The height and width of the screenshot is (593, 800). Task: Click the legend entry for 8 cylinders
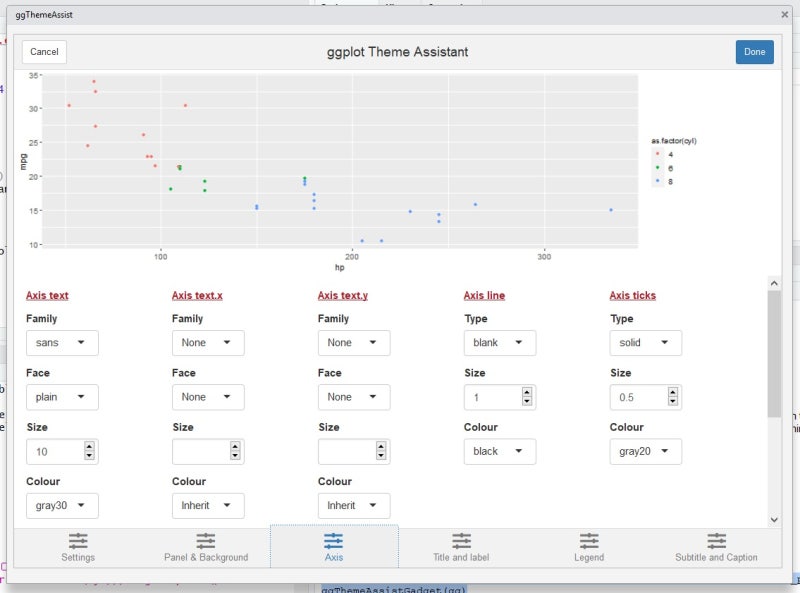(663, 182)
